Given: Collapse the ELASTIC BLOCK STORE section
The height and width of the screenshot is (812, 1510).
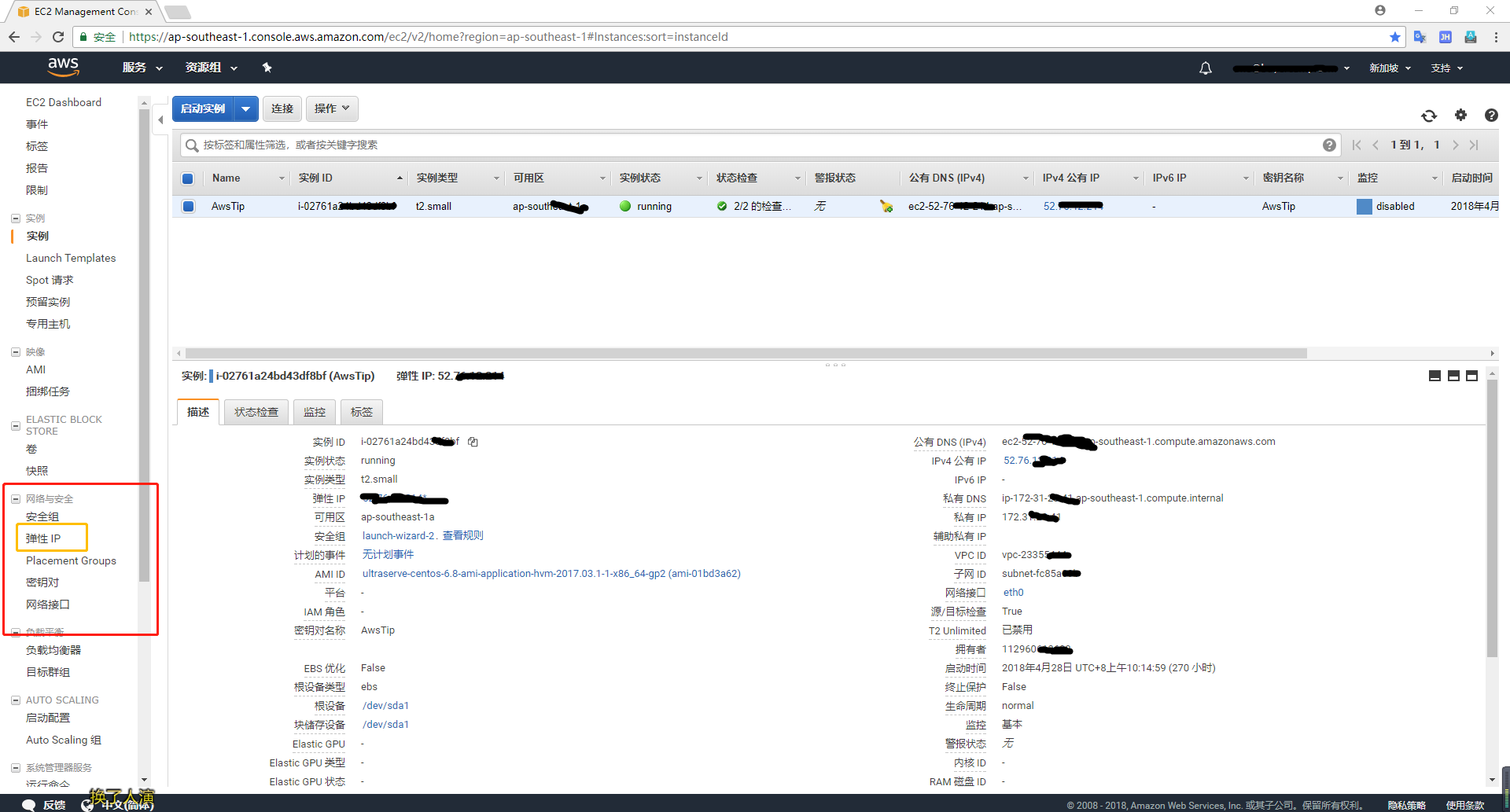Looking at the screenshot, I should click(16, 426).
